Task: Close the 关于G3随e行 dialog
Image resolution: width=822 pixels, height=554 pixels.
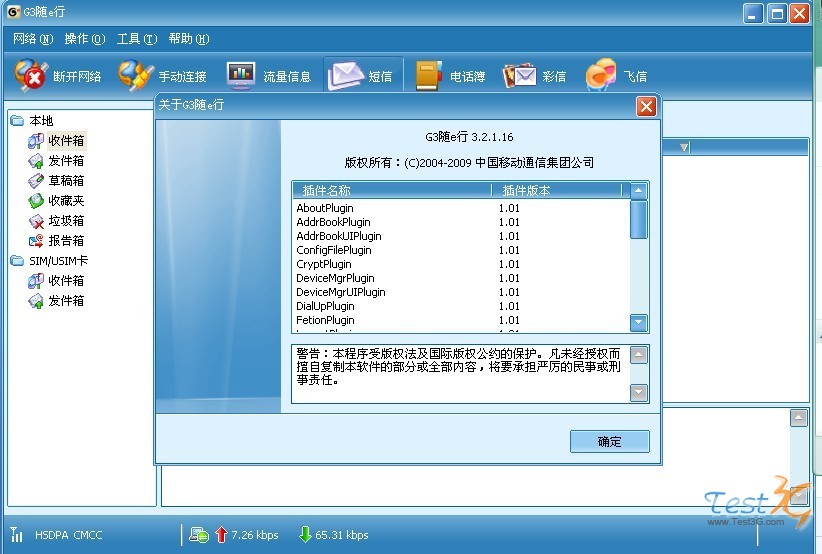Action: point(646,106)
